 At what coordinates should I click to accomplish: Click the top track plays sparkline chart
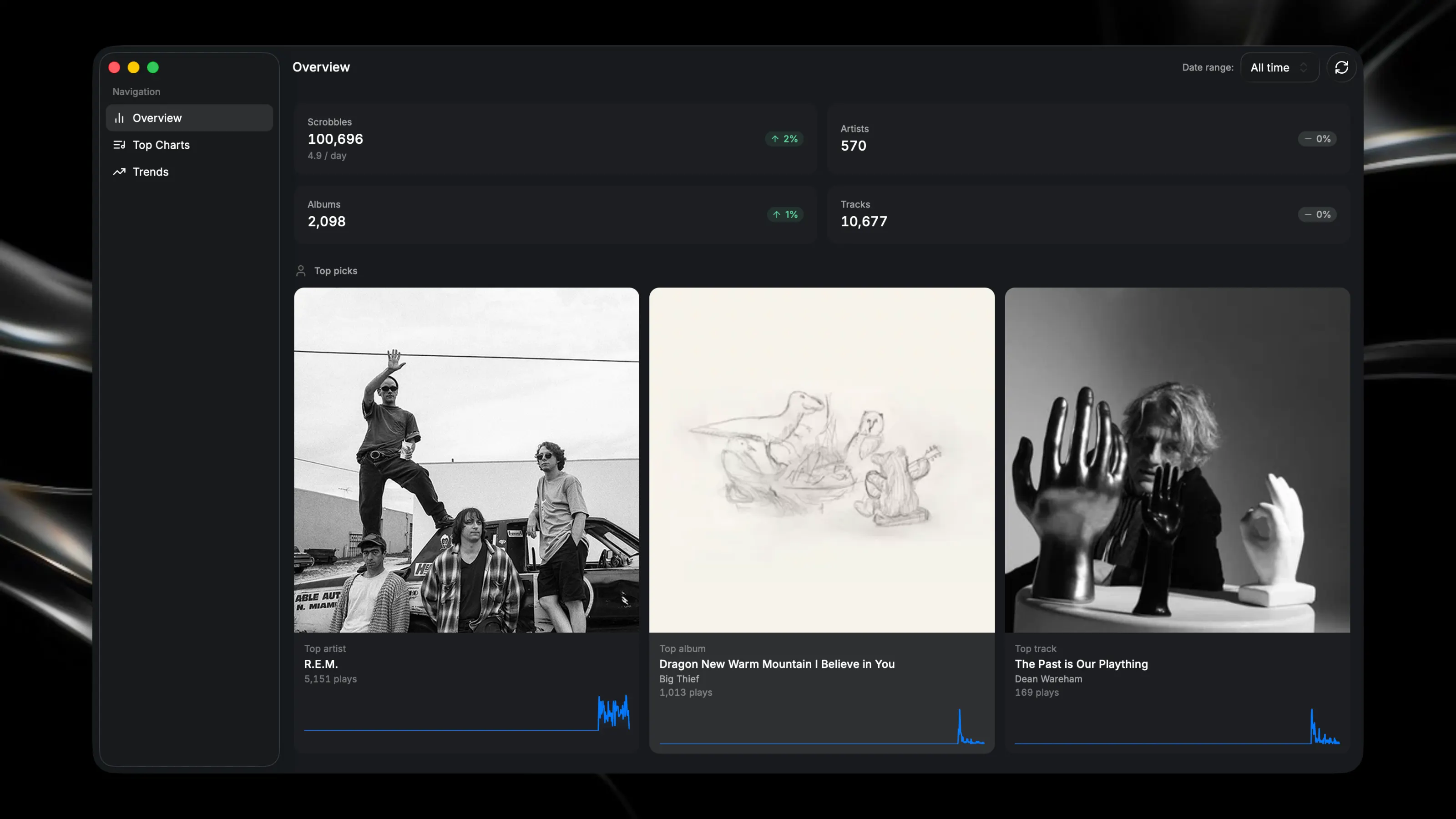1178,726
